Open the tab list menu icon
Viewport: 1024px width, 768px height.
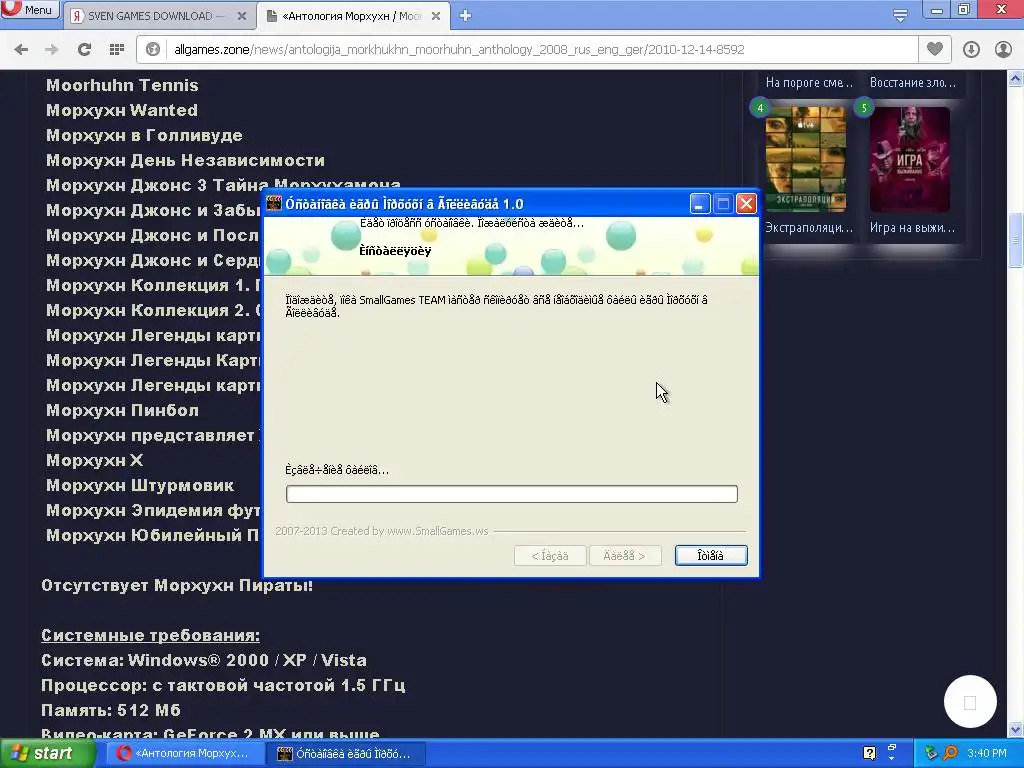click(900, 16)
